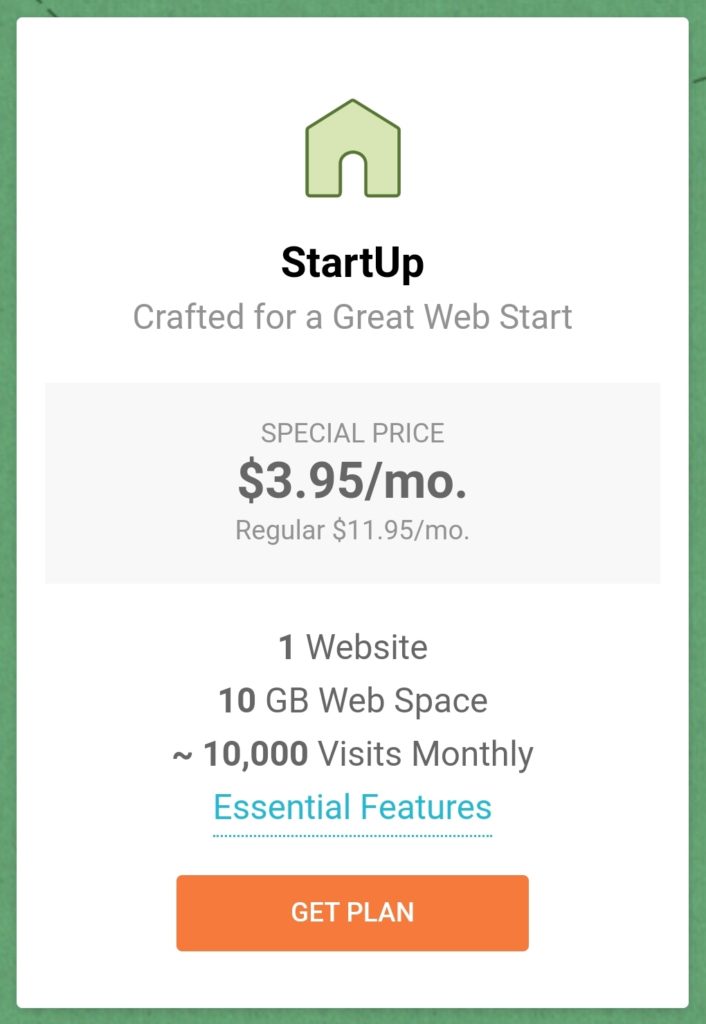Image resolution: width=706 pixels, height=1024 pixels.
Task: Click the 10 GB Web Space feature
Action: click(353, 701)
